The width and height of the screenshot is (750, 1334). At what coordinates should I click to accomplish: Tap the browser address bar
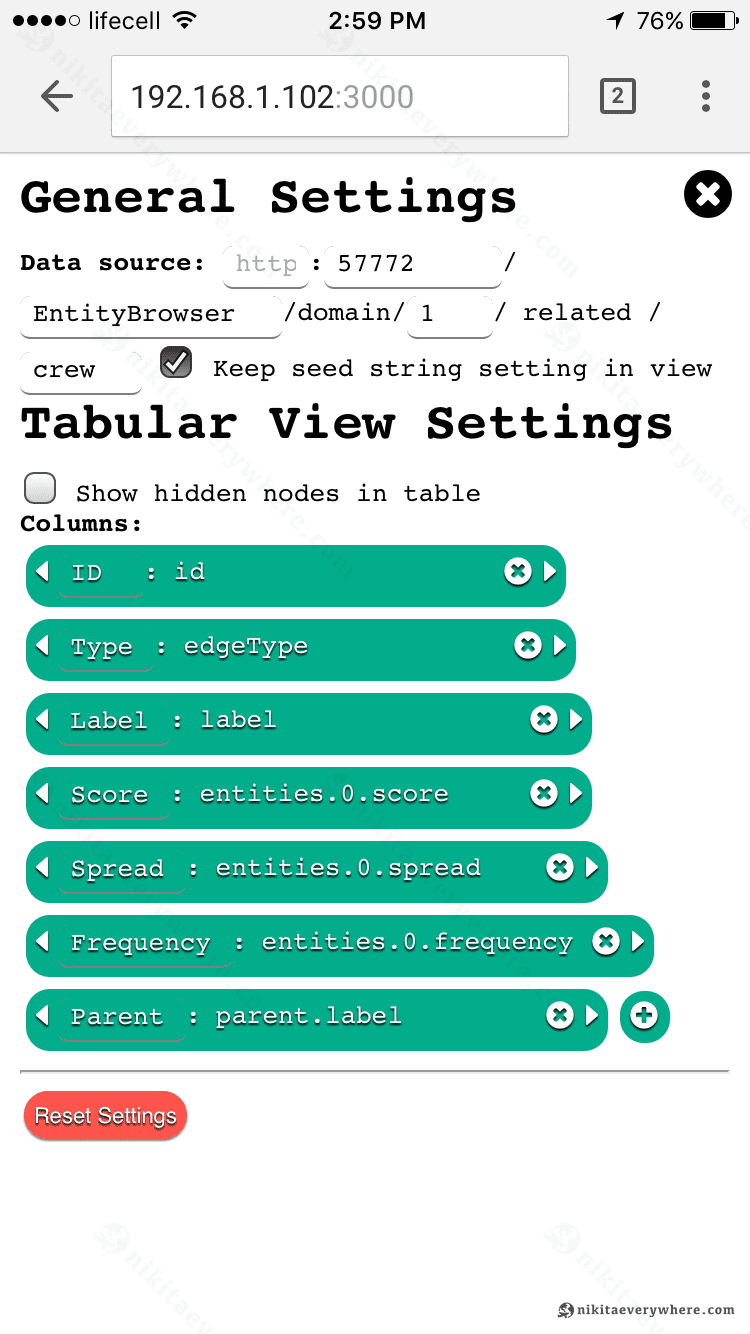pos(340,96)
